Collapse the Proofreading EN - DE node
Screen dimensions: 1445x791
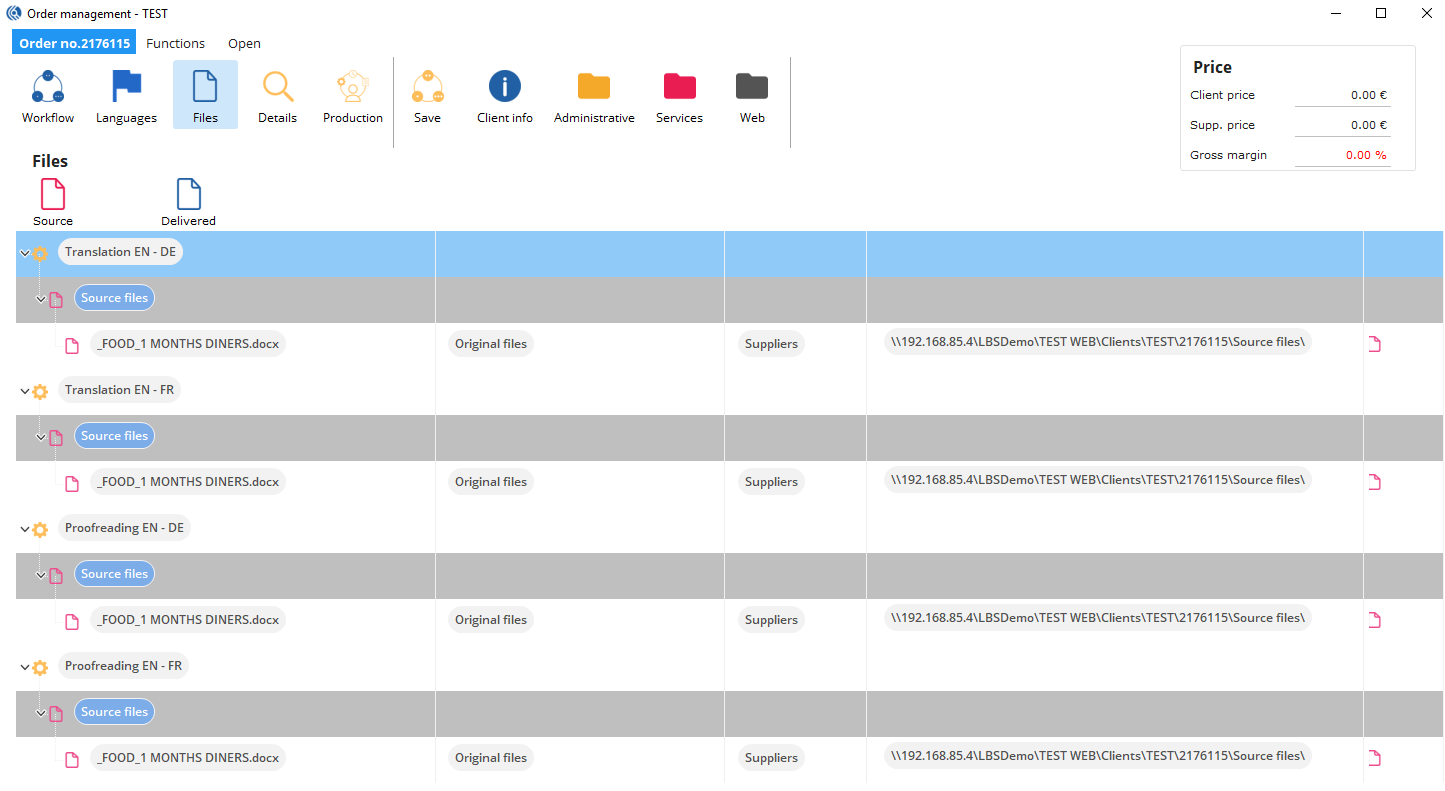(x=25, y=530)
